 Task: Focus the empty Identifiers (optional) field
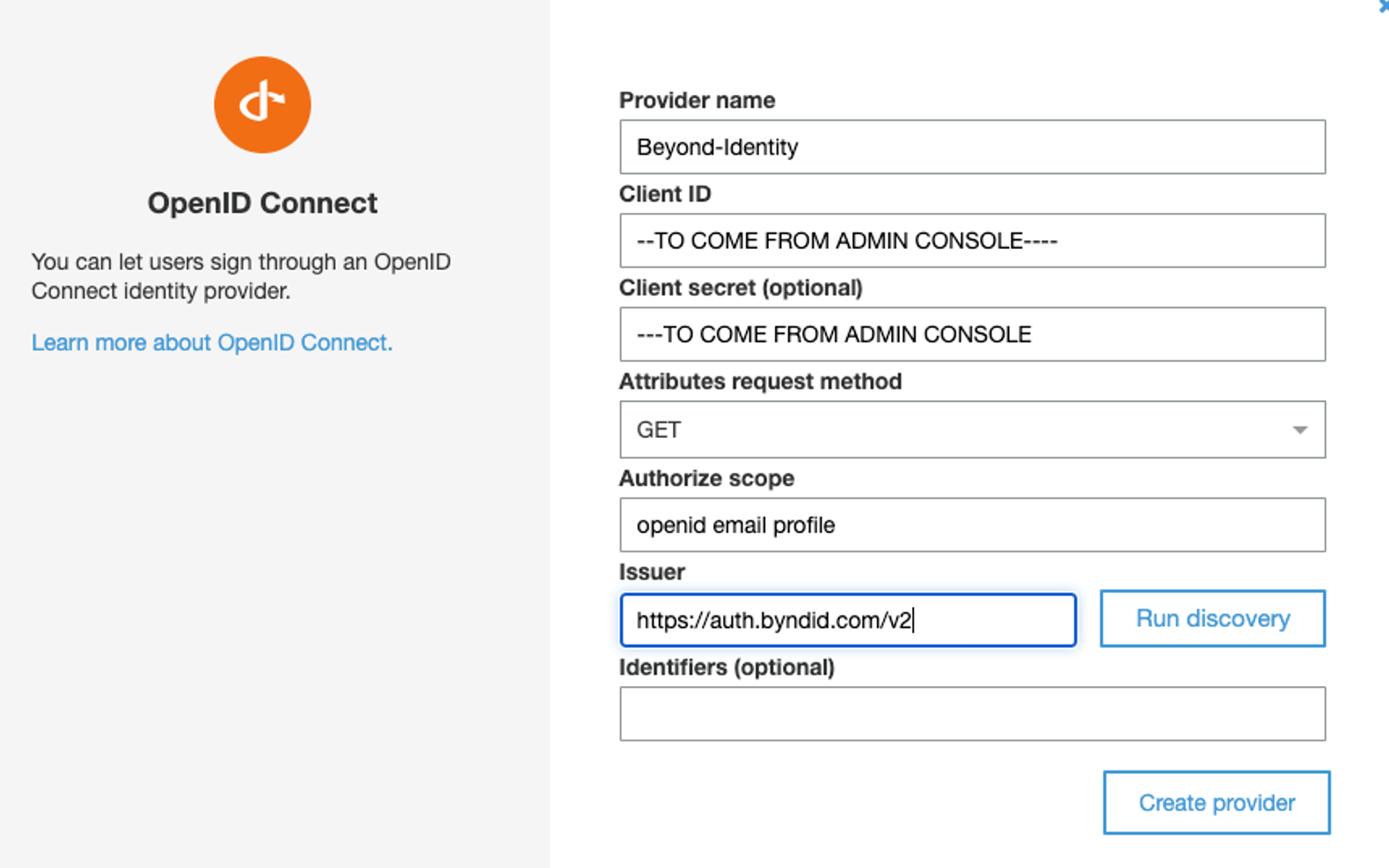pos(972,714)
